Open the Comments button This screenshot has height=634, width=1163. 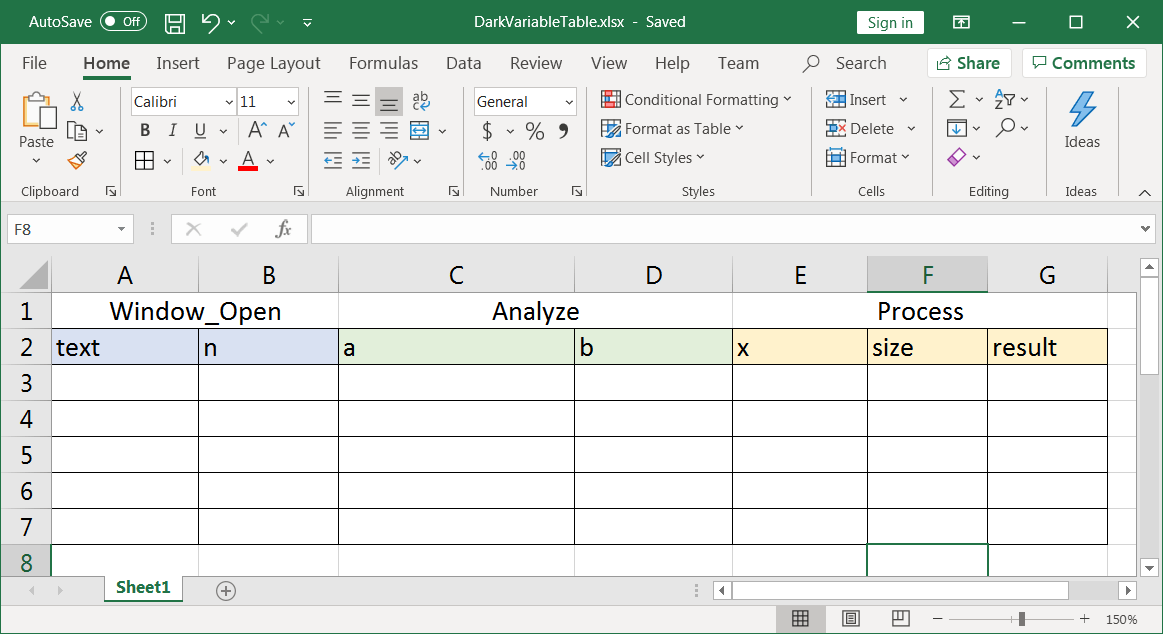click(x=1084, y=63)
